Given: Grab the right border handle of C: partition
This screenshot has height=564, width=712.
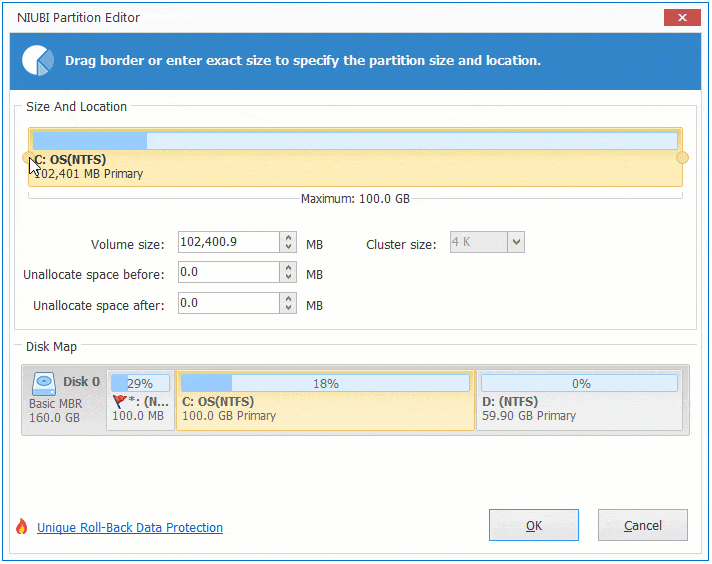Looking at the screenshot, I should pyautogui.click(x=682, y=158).
